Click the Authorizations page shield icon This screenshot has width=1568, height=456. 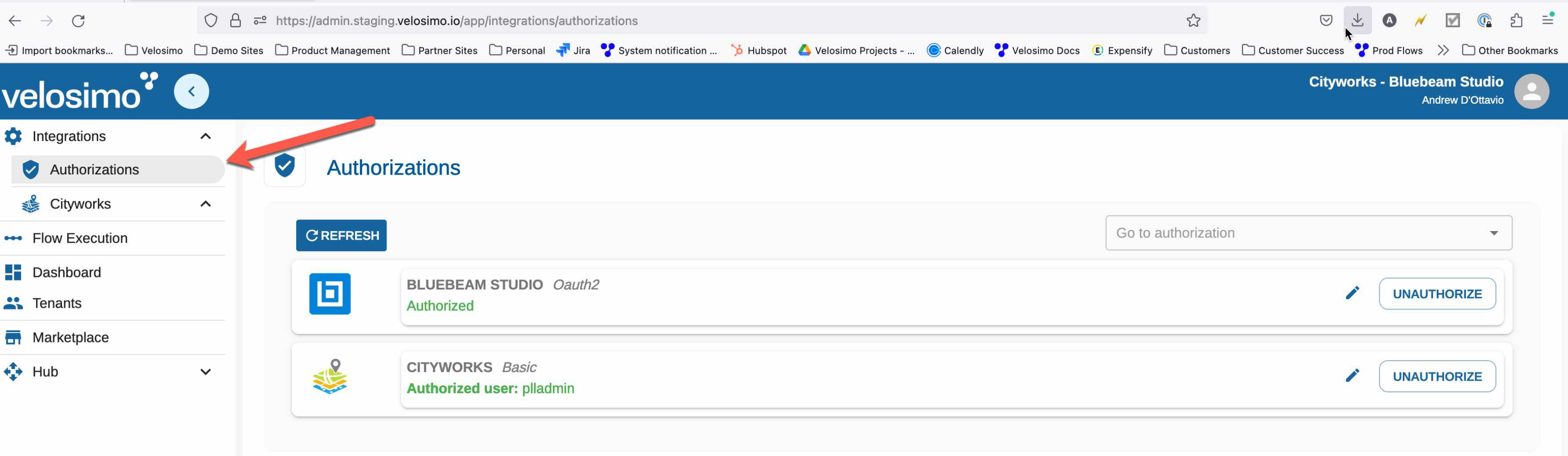[284, 166]
